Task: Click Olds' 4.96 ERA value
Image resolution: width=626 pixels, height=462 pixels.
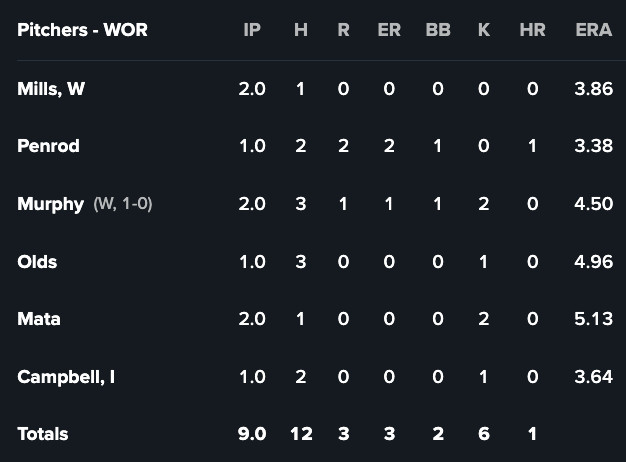Action: point(594,262)
